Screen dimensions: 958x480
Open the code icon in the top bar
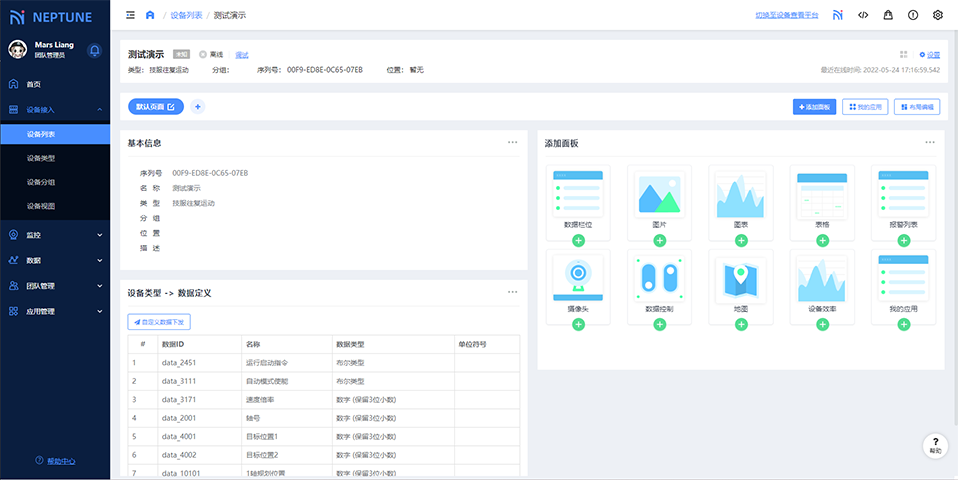tap(863, 15)
